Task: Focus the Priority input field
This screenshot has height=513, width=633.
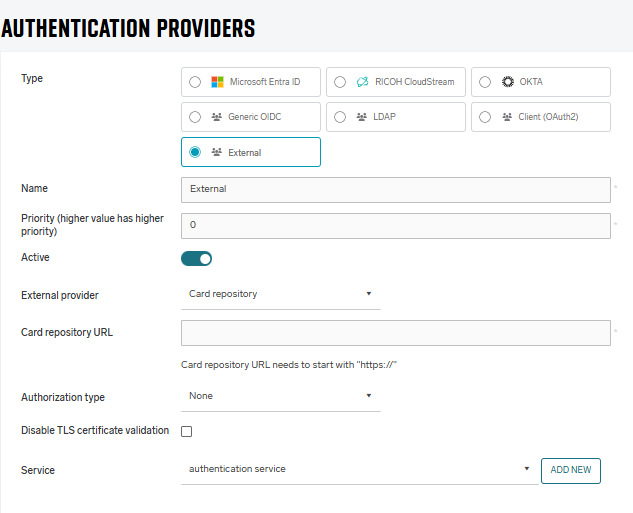Action: [x=395, y=225]
